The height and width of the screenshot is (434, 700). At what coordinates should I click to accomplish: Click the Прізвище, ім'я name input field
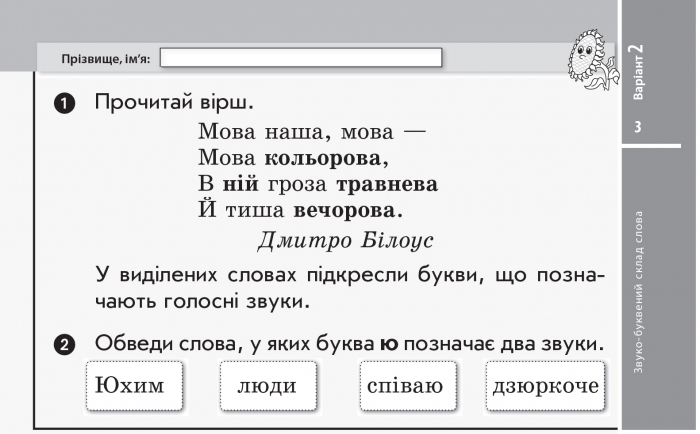(301, 58)
